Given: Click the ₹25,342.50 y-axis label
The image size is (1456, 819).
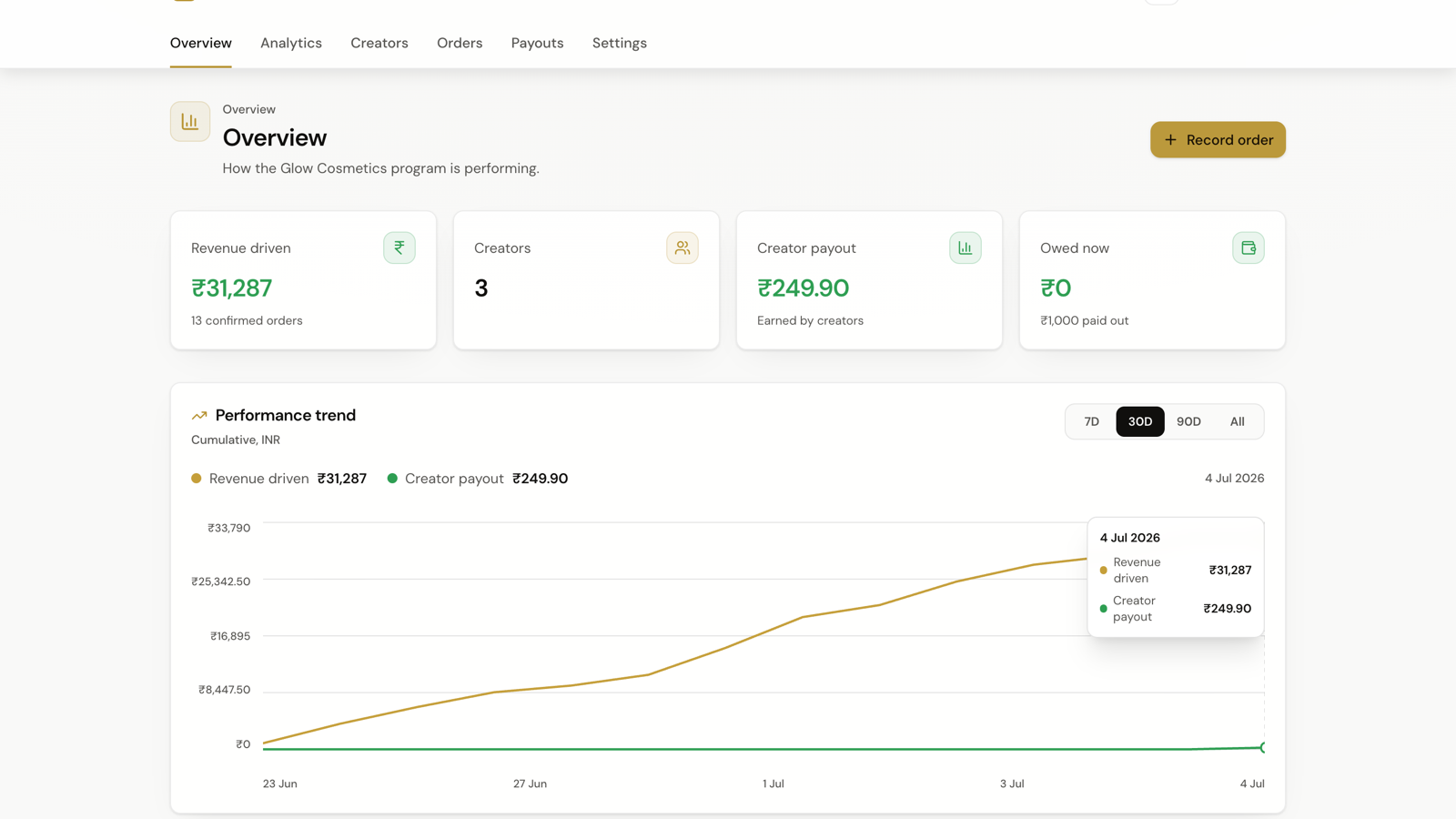Looking at the screenshot, I should (x=221, y=581).
